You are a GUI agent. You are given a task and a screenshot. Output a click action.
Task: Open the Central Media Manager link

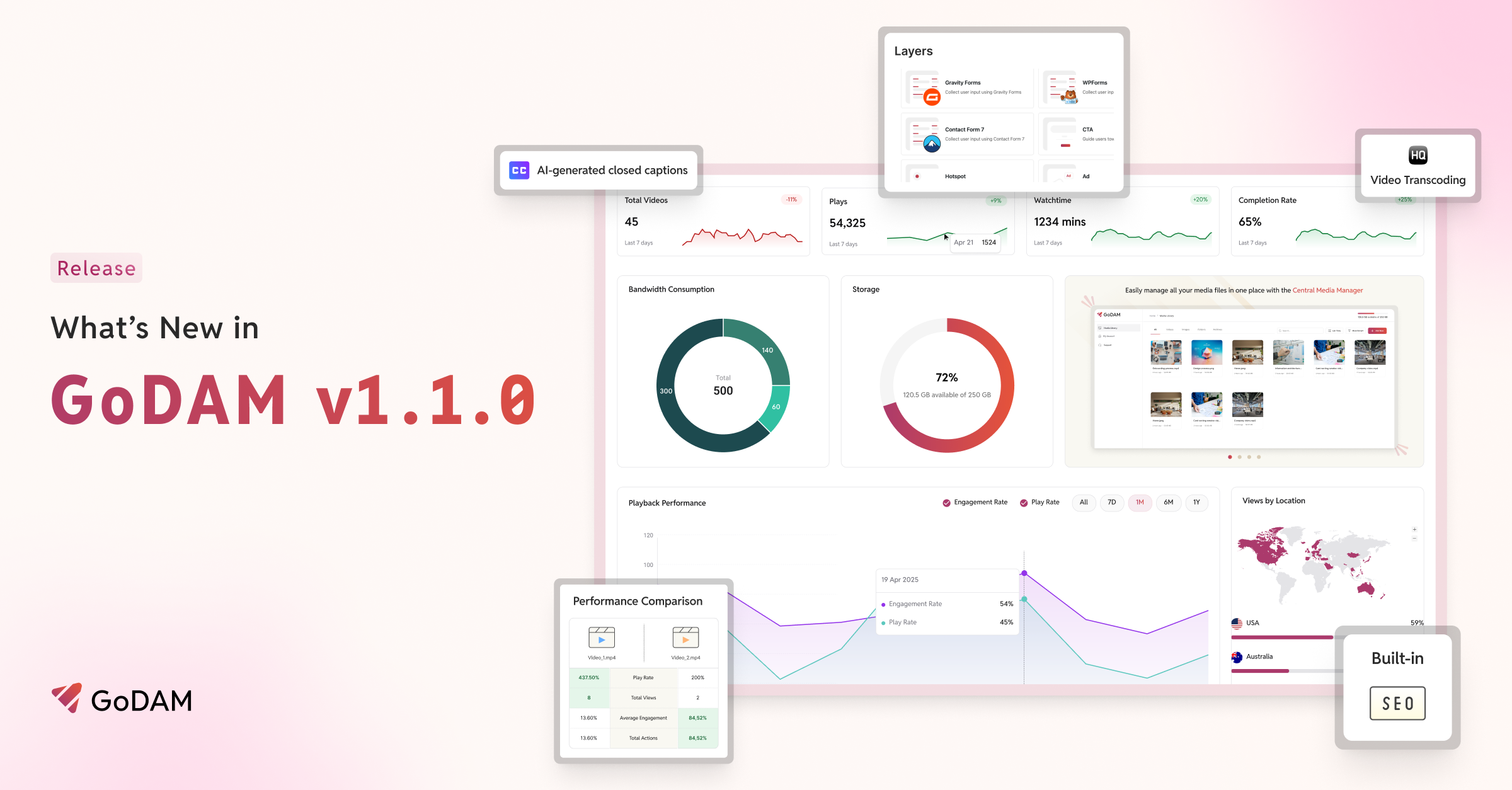(x=1327, y=290)
